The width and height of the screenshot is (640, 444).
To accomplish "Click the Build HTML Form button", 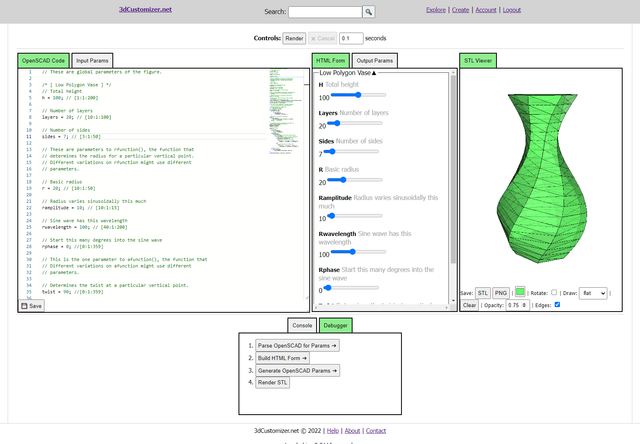I will pyautogui.click(x=282, y=358).
